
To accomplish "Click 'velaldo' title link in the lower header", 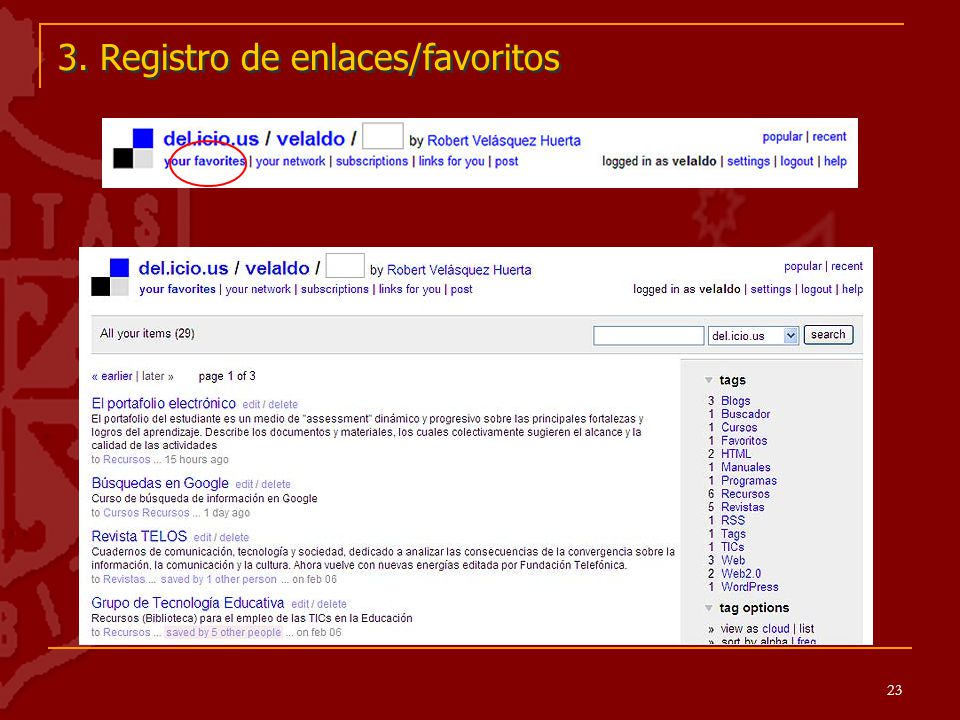I will pos(277,268).
